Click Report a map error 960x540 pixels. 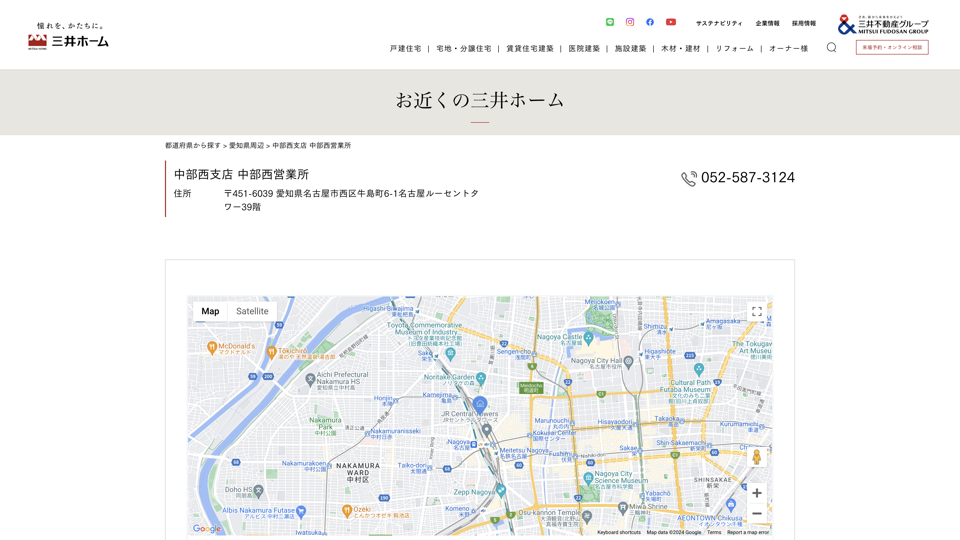coord(748,533)
